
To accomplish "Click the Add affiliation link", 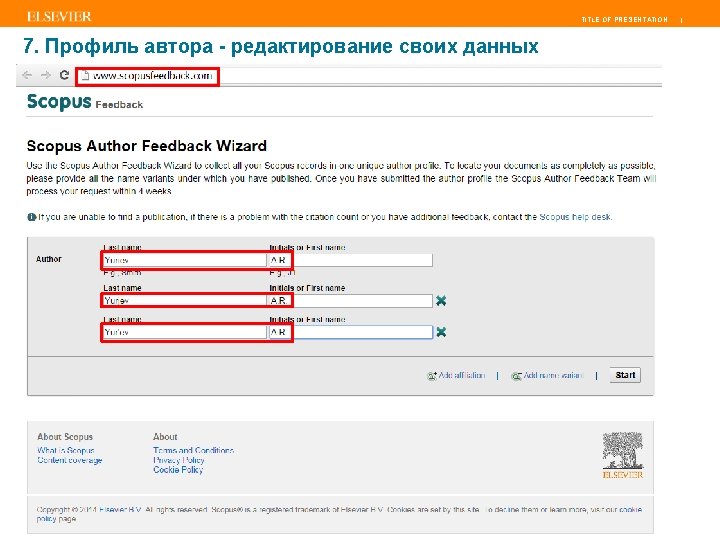I will coord(456,376).
